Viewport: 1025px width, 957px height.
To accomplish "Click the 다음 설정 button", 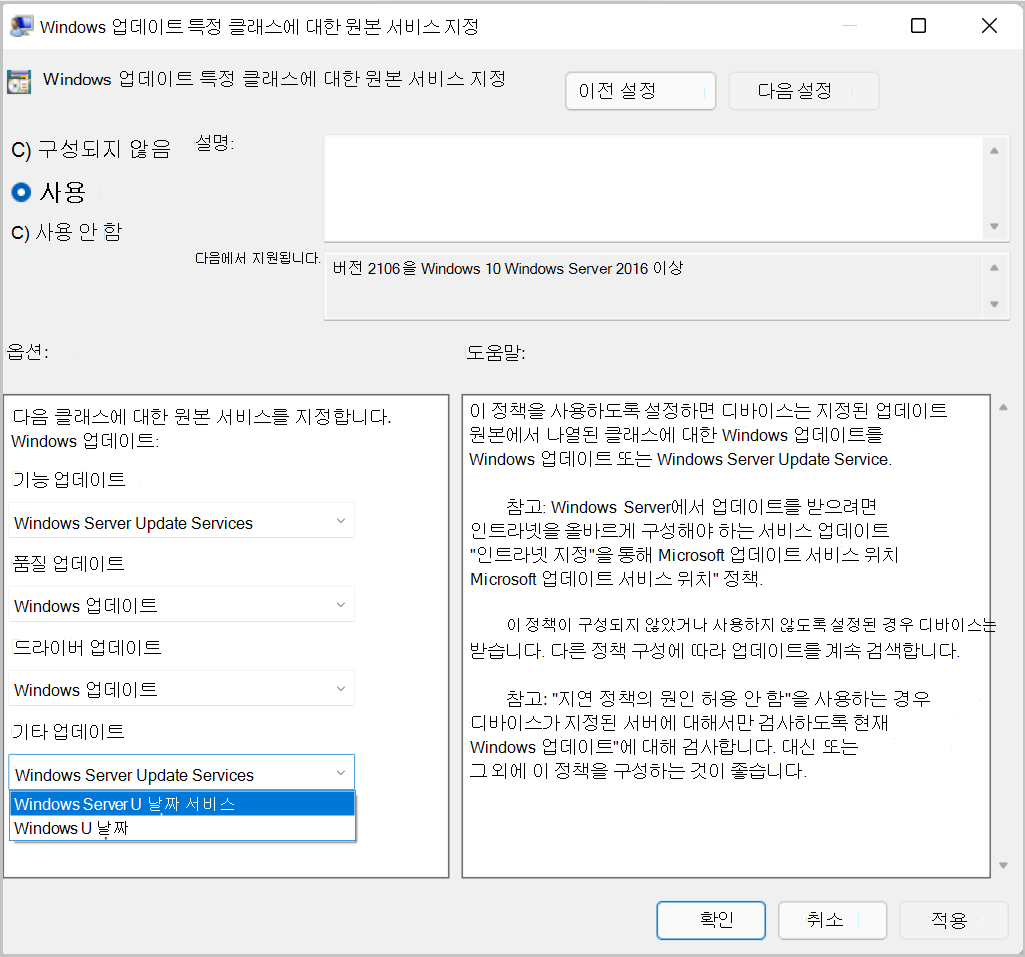I will pos(803,90).
